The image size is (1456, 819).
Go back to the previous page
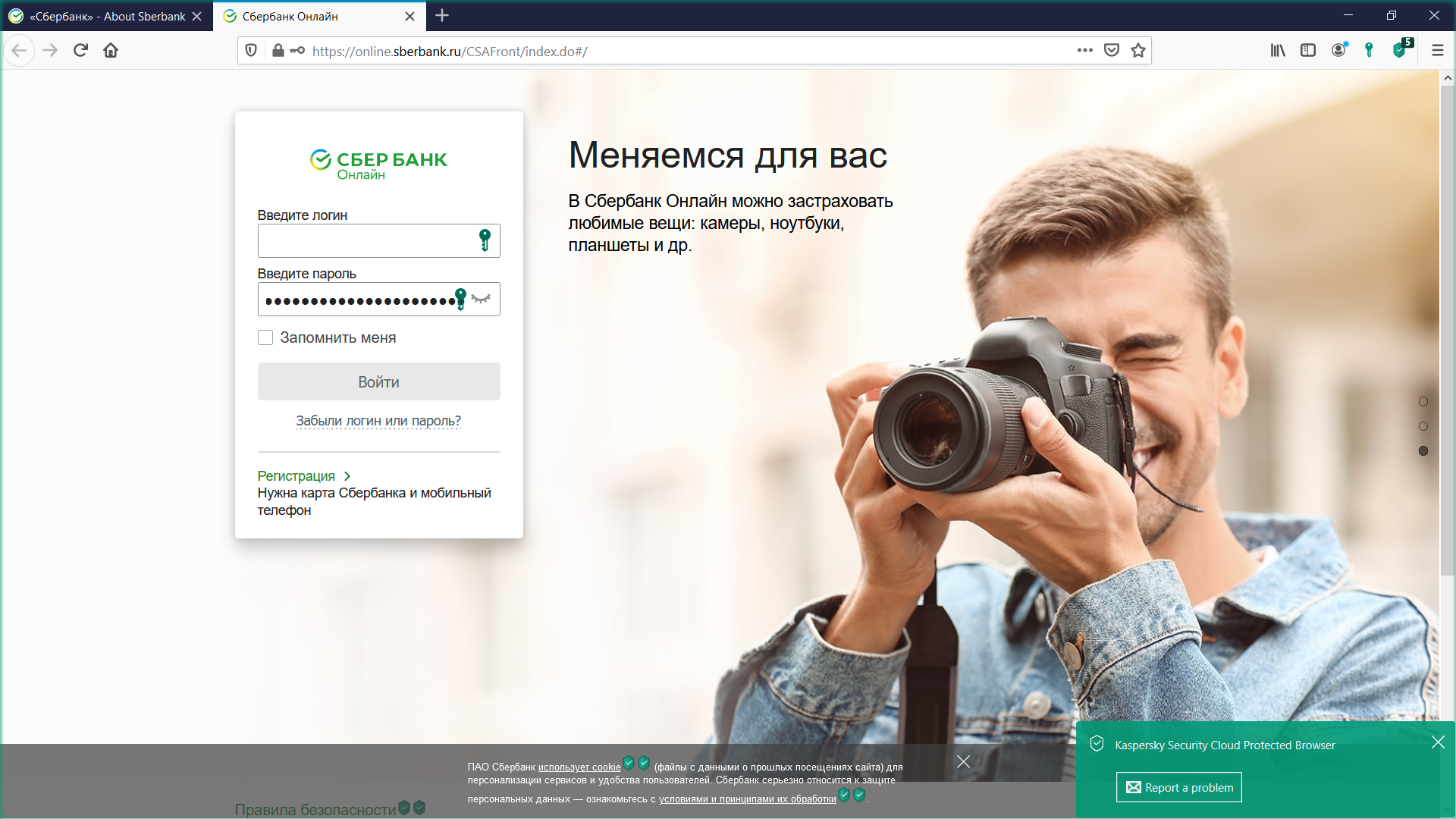tap(19, 51)
